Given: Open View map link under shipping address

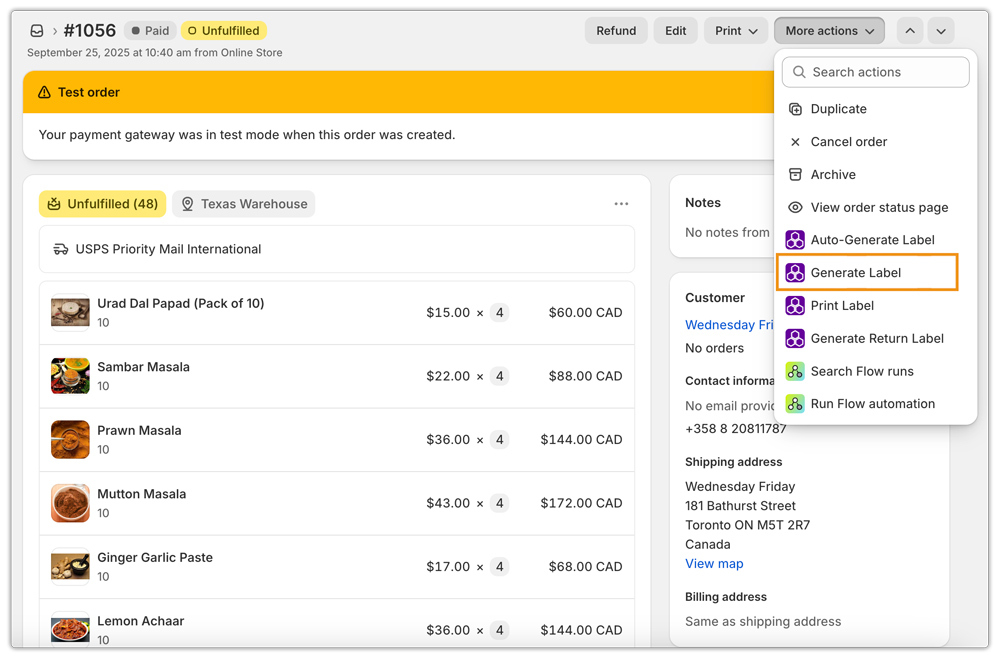Looking at the screenshot, I should [x=714, y=564].
